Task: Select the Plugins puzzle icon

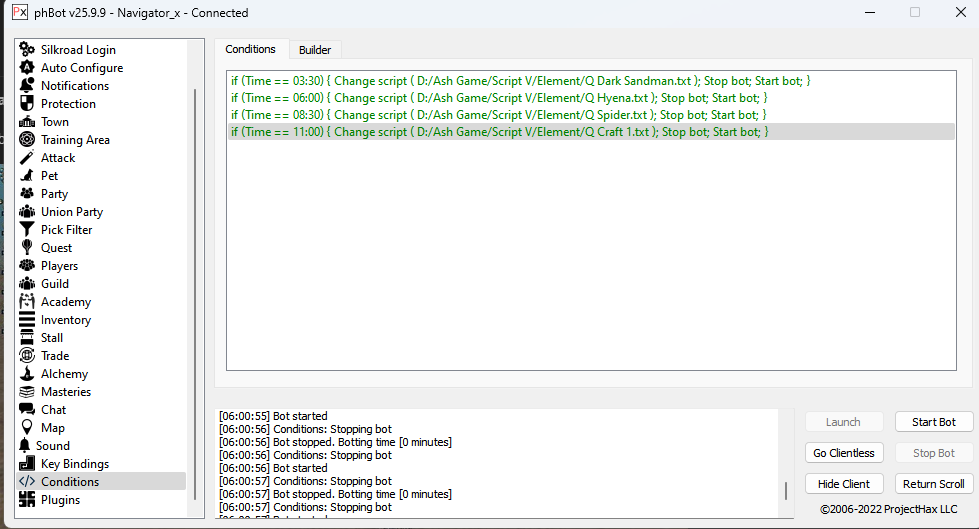Action: tap(27, 499)
